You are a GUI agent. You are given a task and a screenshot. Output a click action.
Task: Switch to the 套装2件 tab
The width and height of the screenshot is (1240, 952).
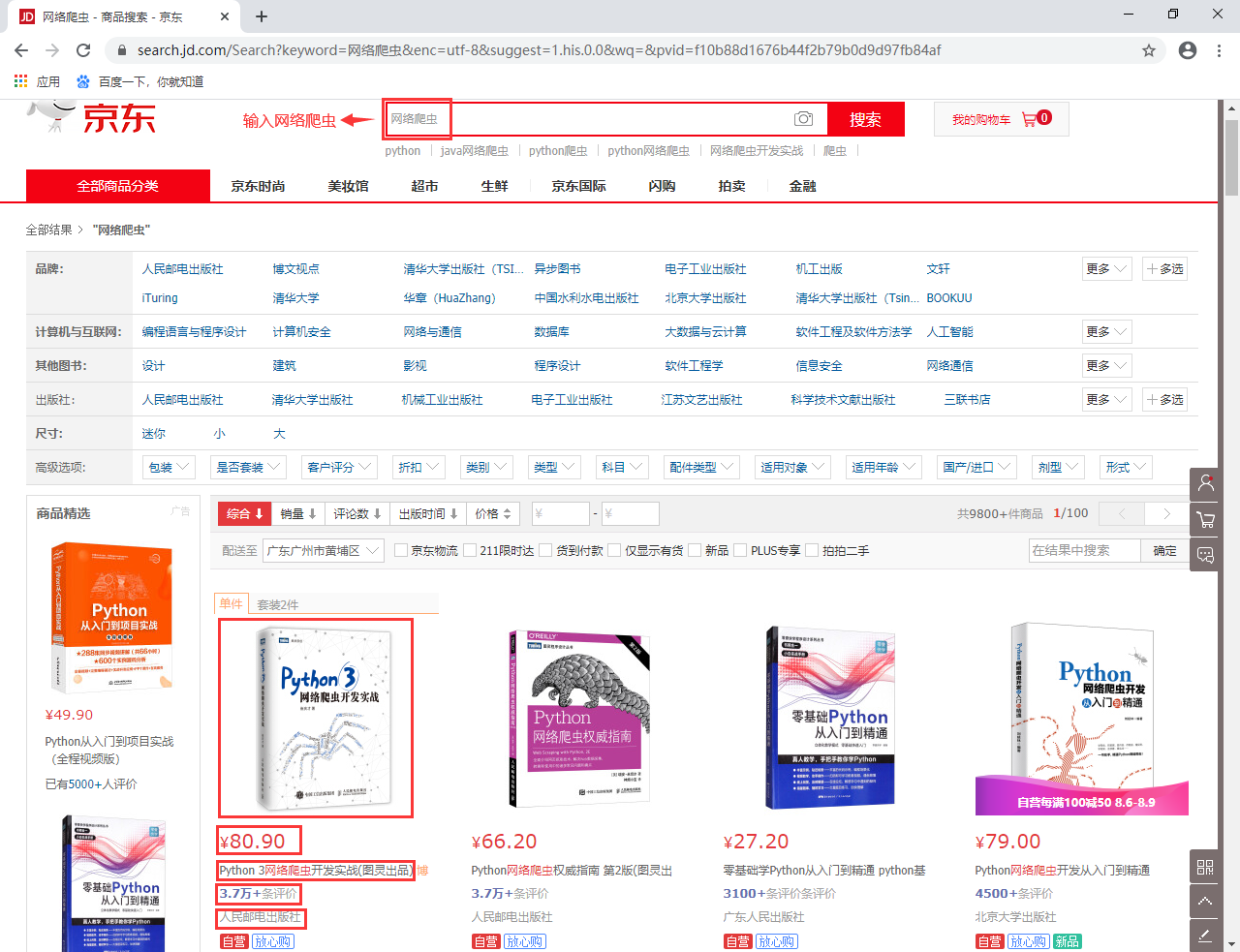click(278, 604)
